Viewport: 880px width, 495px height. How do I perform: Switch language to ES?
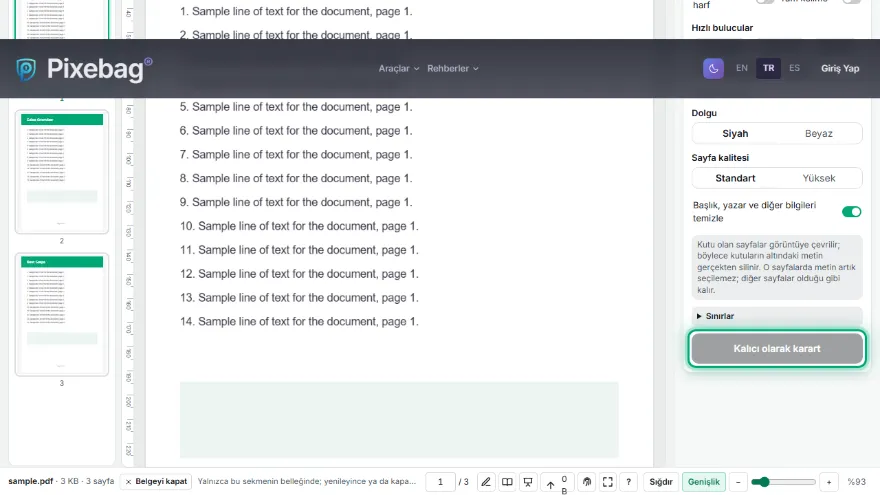pyautogui.click(x=794, y=68)
